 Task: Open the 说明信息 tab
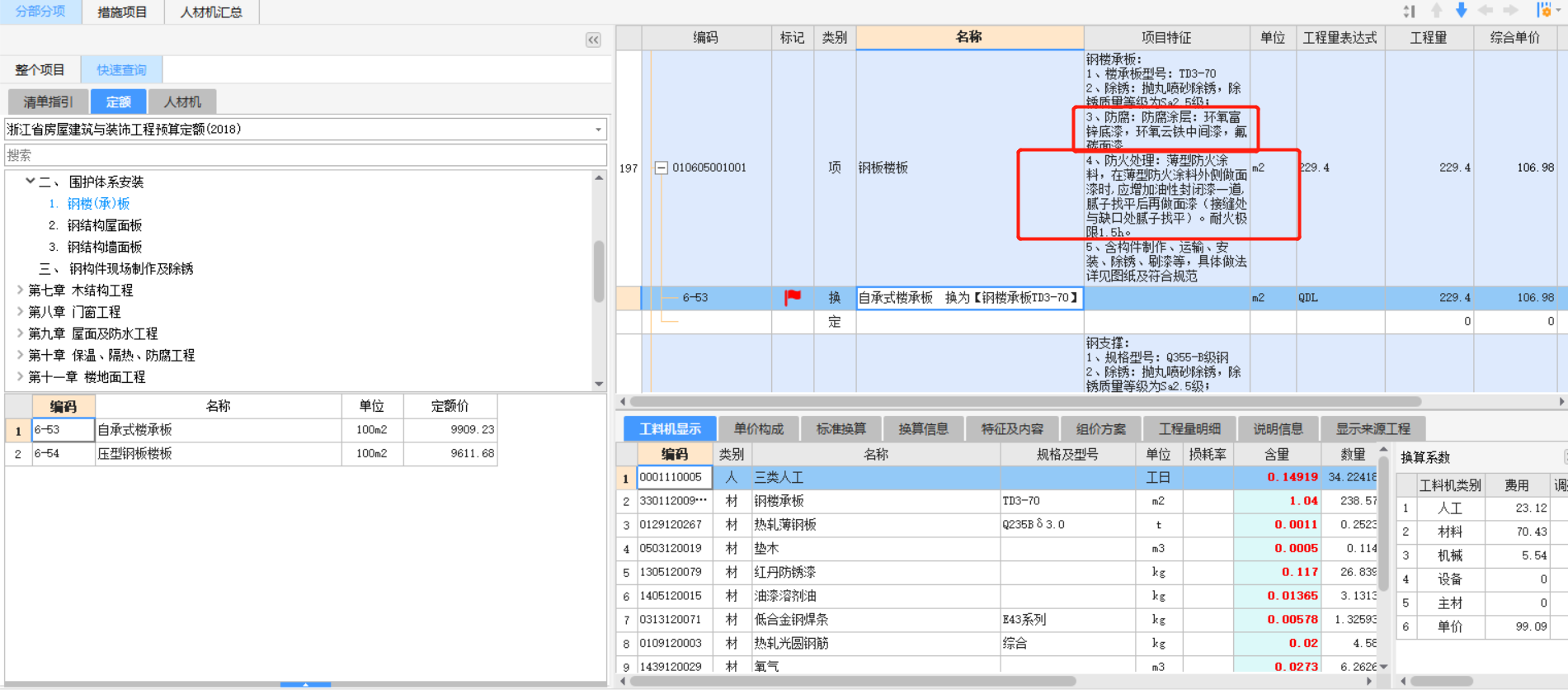point(1278,429)
